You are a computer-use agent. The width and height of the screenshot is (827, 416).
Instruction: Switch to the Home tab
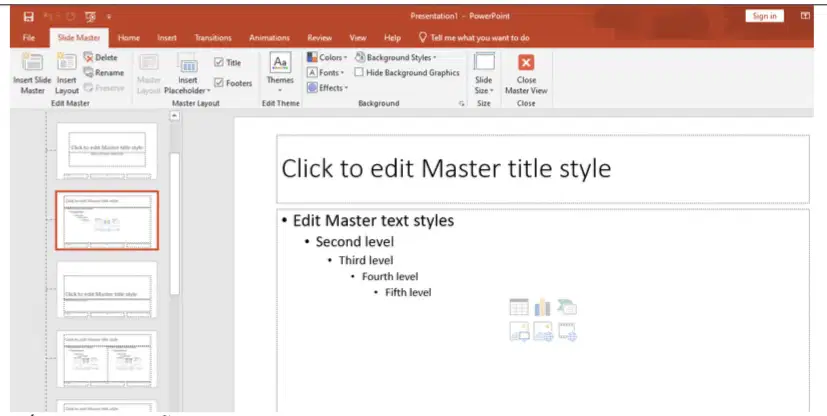(x=129, y=38)
